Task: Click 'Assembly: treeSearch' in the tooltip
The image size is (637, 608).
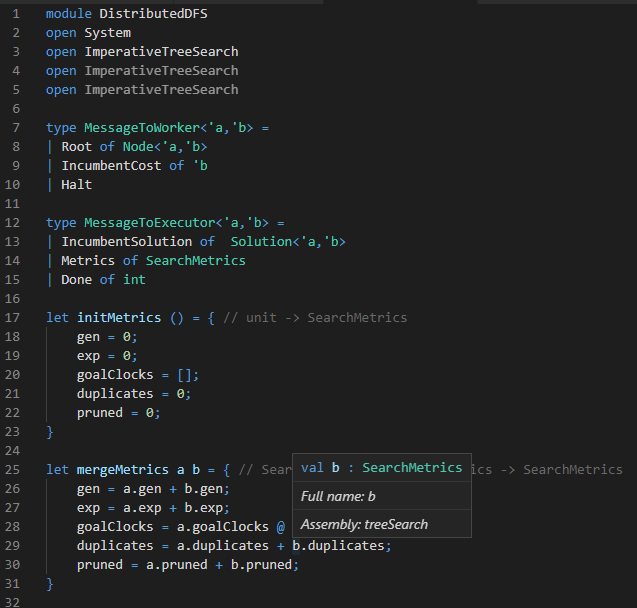Action: tap(364, 524)
